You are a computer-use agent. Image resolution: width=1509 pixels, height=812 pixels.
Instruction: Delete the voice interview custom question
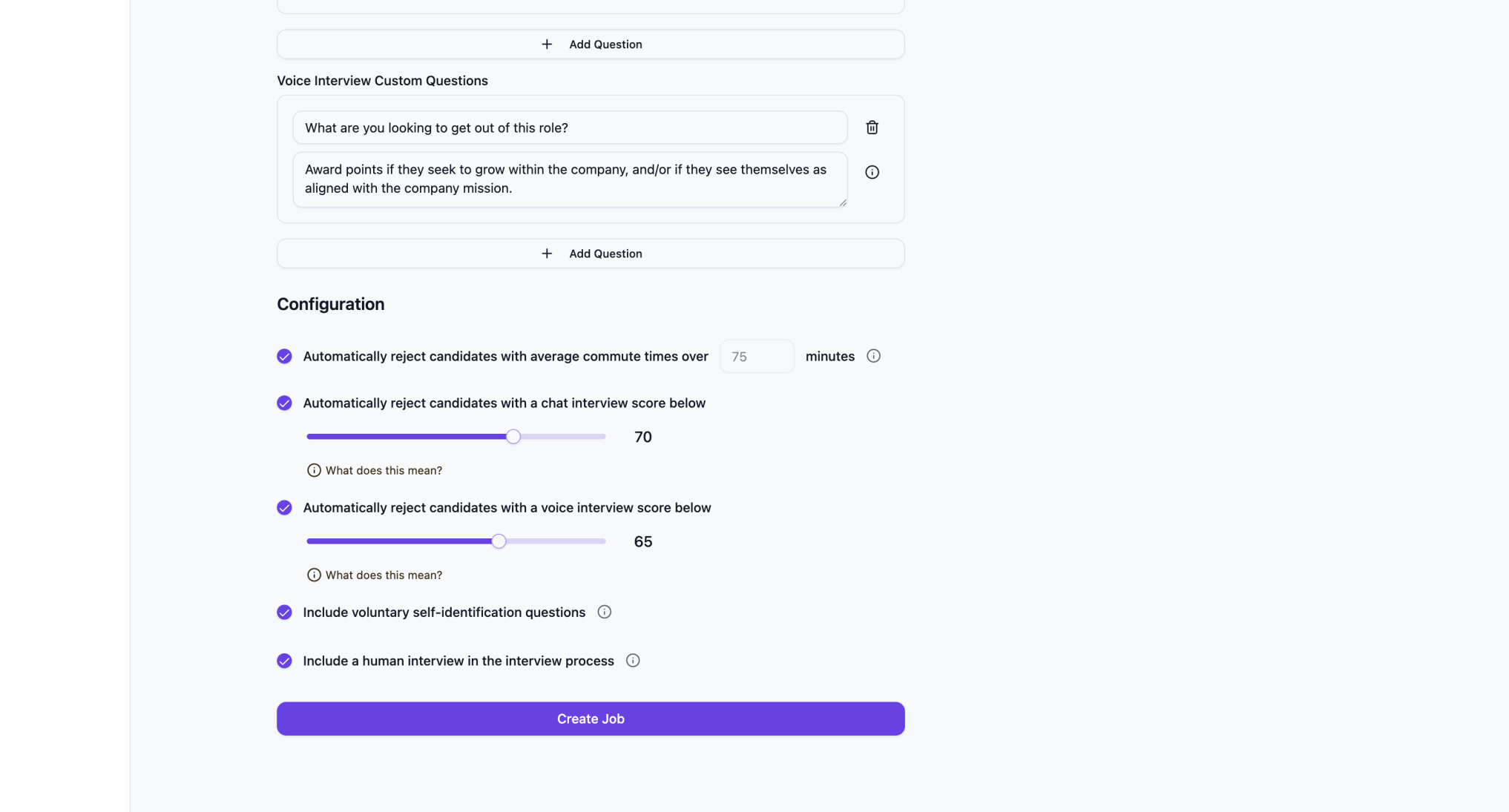[x=872, y=128]
